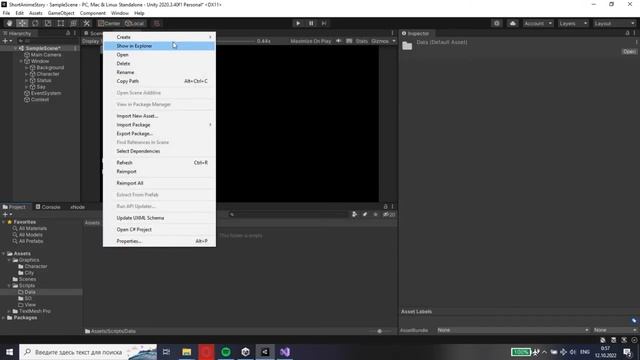This screenshot has width=640, height=360.
Task: Open the Account dropdown
Action: tap(538, 23)
